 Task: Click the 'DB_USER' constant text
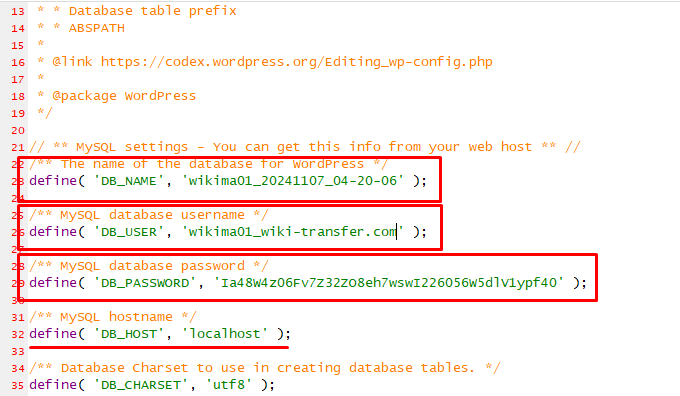coord(129,232)
